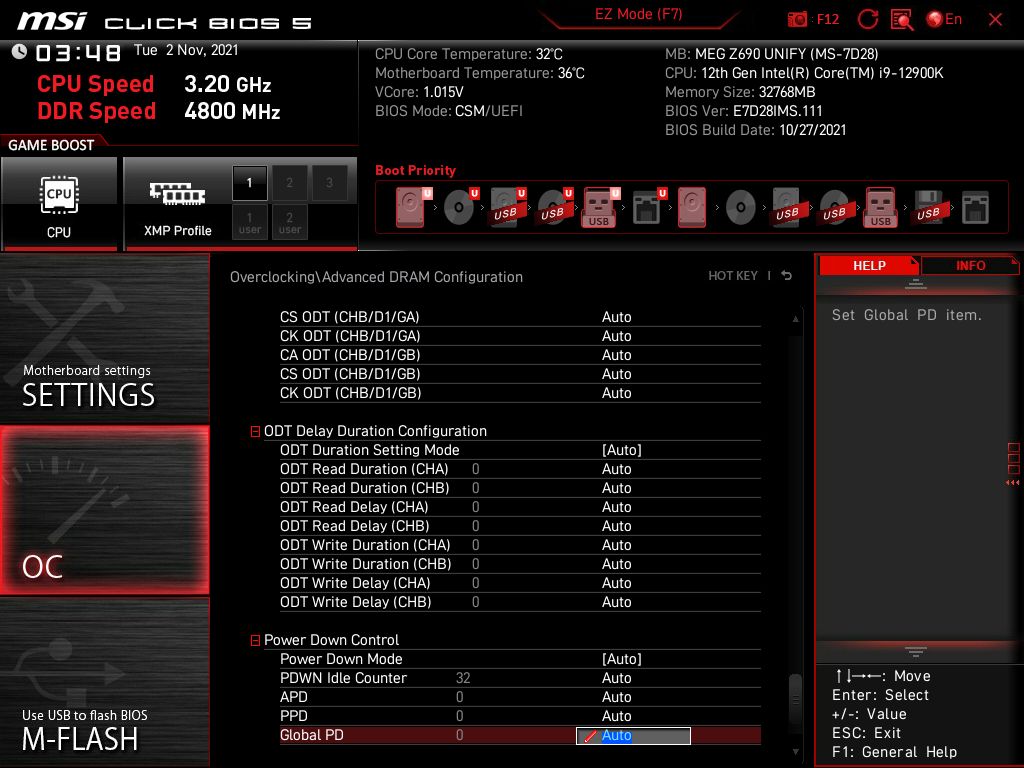Grab the settings list scrollbar thumb
Screen dimensions: 1024x768
pos(795,701)
